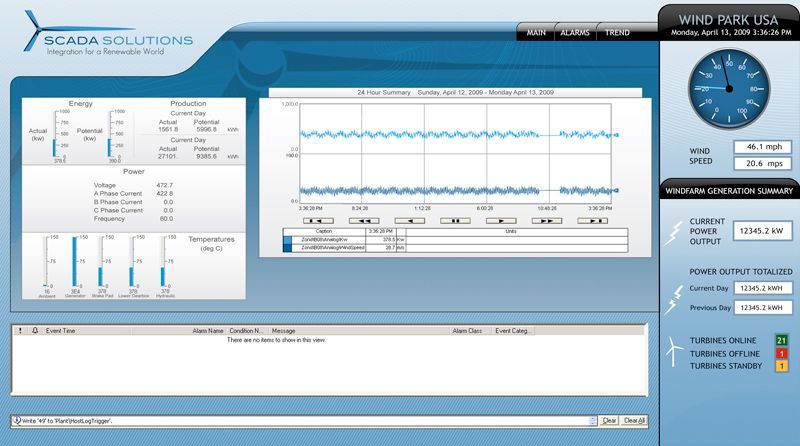Click the priority exclamation column header
800x446 pixels.
pos(19,329)
